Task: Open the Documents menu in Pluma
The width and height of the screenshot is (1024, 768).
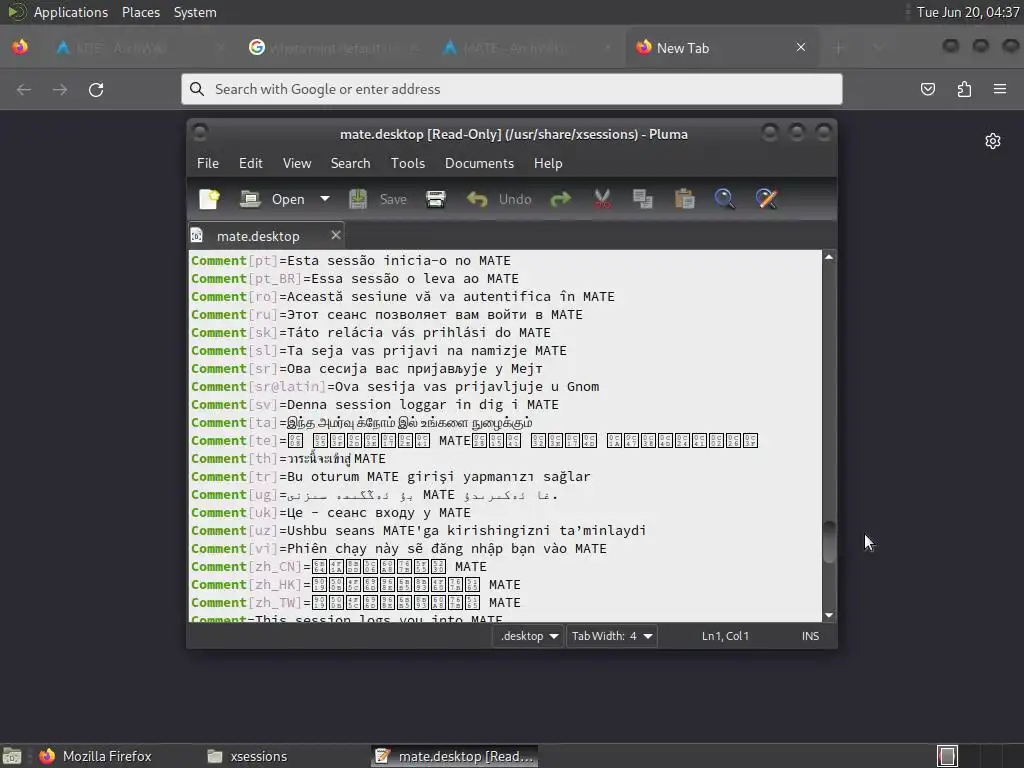Action: point(479,163)
